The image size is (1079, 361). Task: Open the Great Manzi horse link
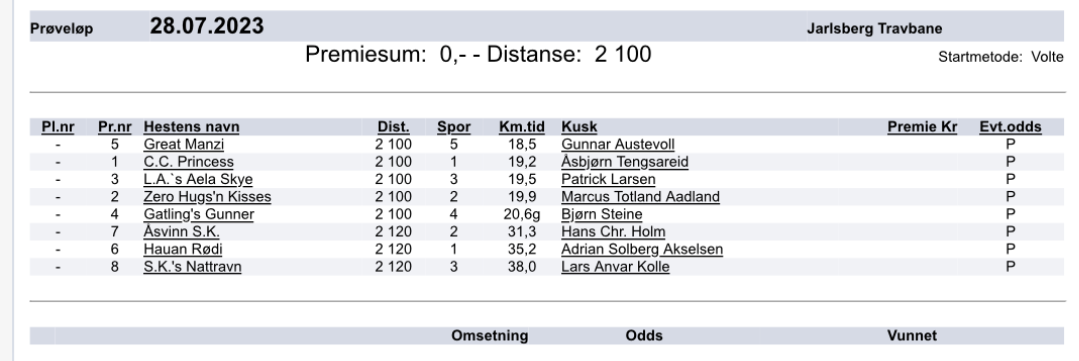(184, 144)
